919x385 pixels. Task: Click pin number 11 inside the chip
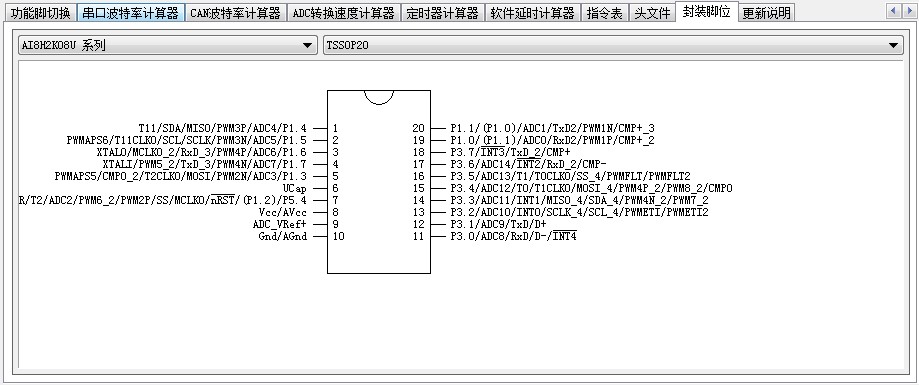[x=418, y=236]
